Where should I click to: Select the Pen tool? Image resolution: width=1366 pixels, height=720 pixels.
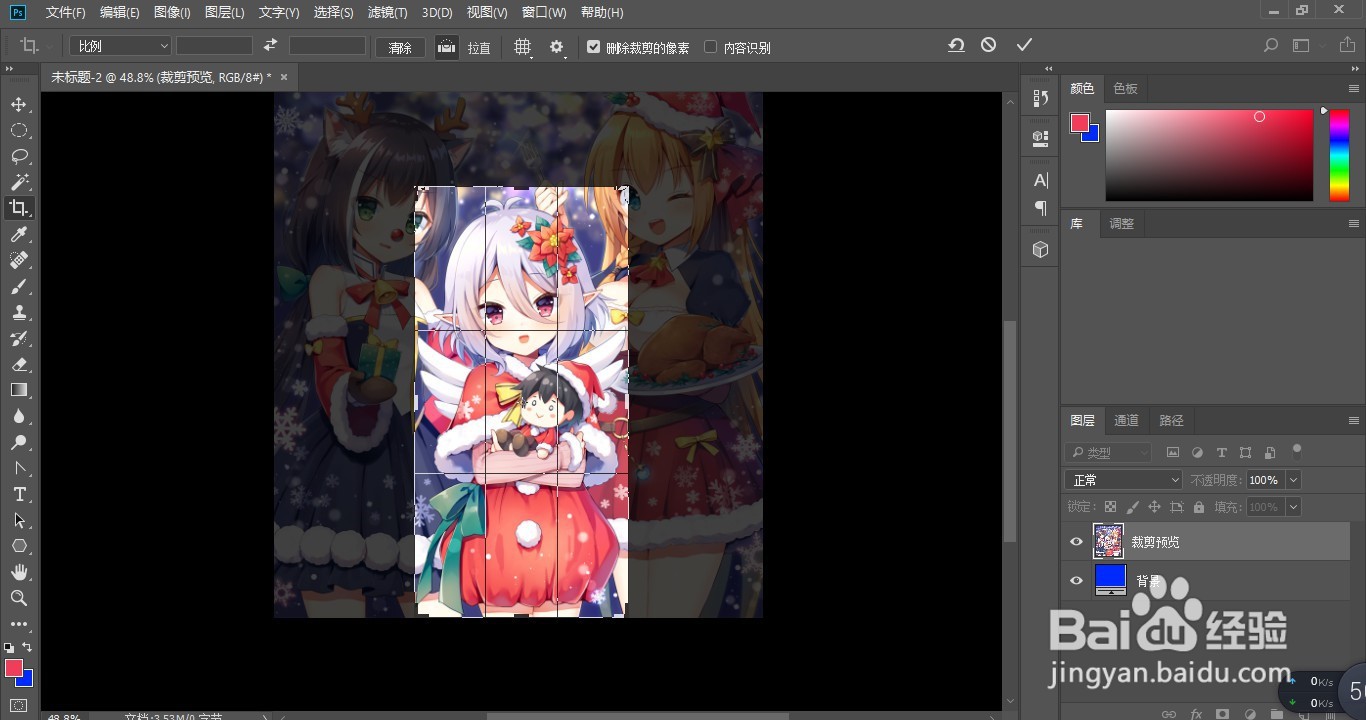click(19, 469)
